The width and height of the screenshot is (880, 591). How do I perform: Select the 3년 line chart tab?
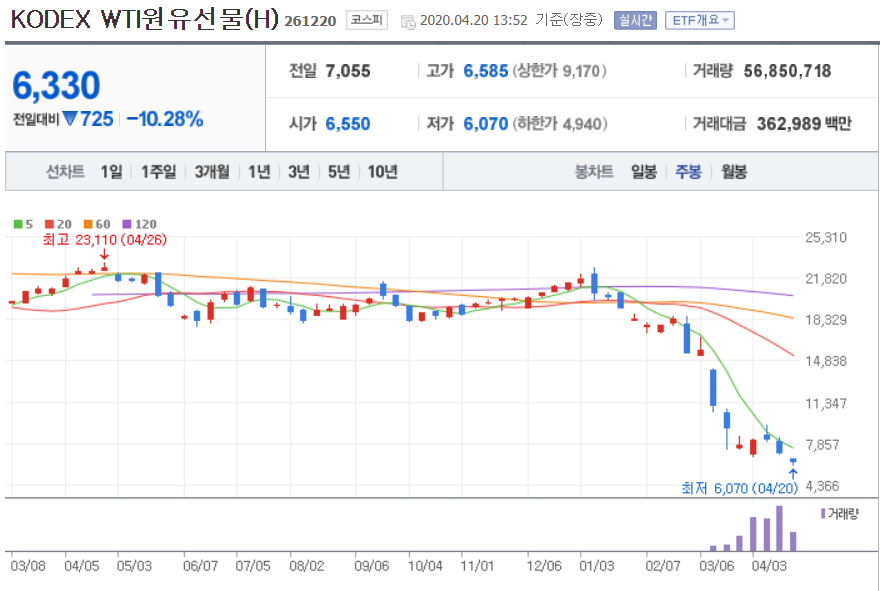click(299, 171)
